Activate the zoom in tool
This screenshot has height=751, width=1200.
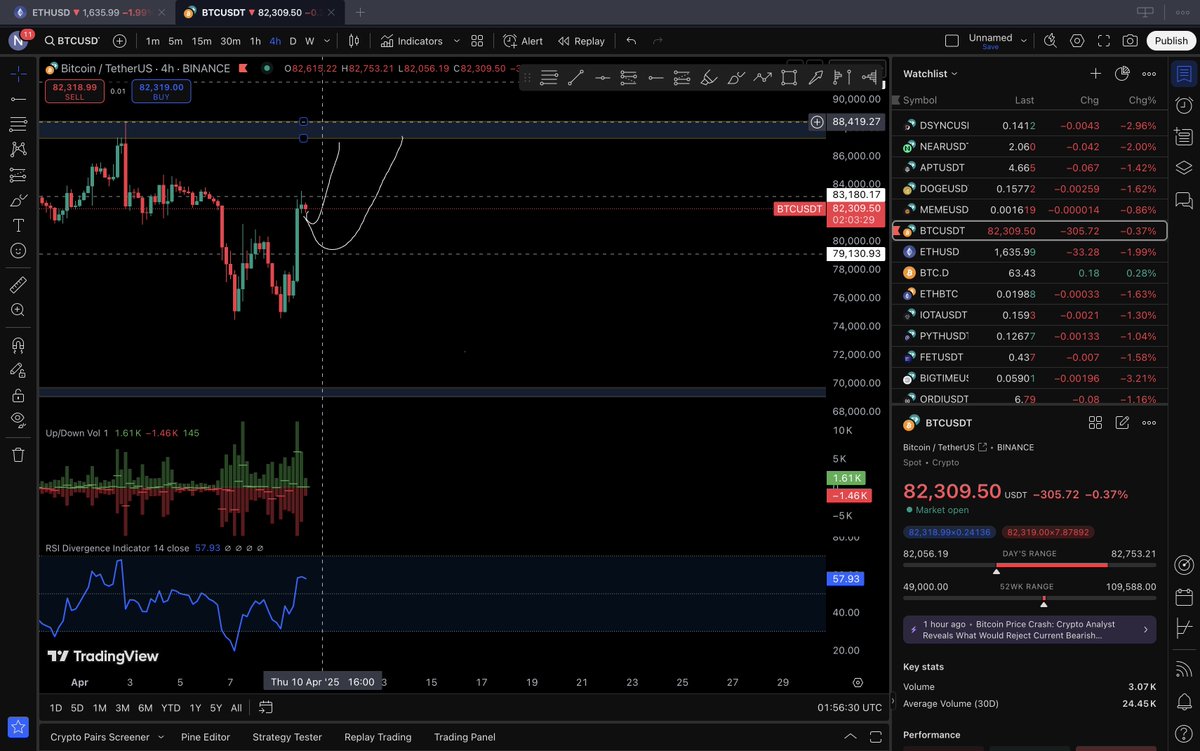tap(18, 310)
